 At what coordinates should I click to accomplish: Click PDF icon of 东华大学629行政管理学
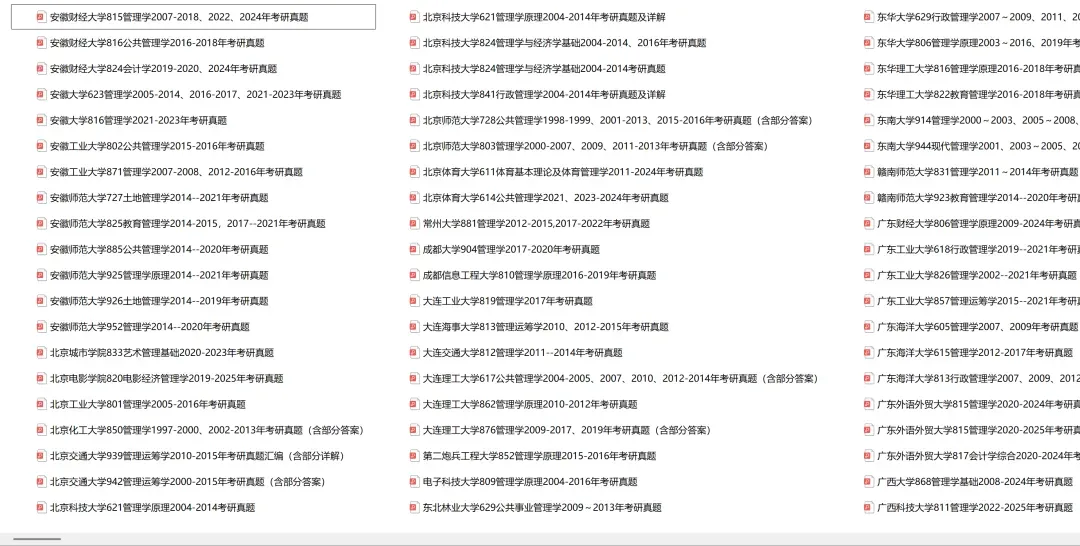click(x=869, y=17)
